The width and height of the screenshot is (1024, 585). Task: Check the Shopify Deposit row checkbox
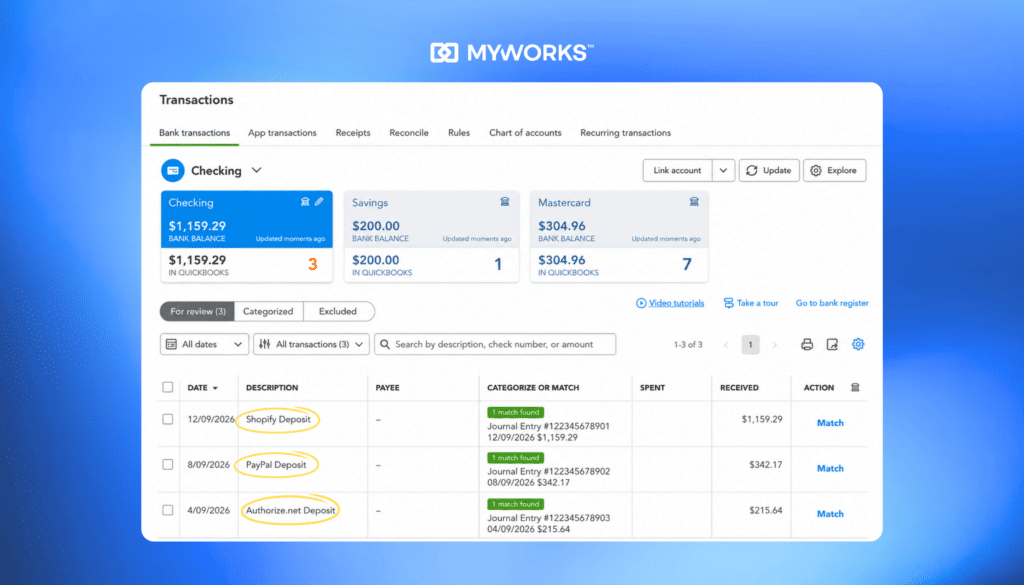[x=168, y=419]
